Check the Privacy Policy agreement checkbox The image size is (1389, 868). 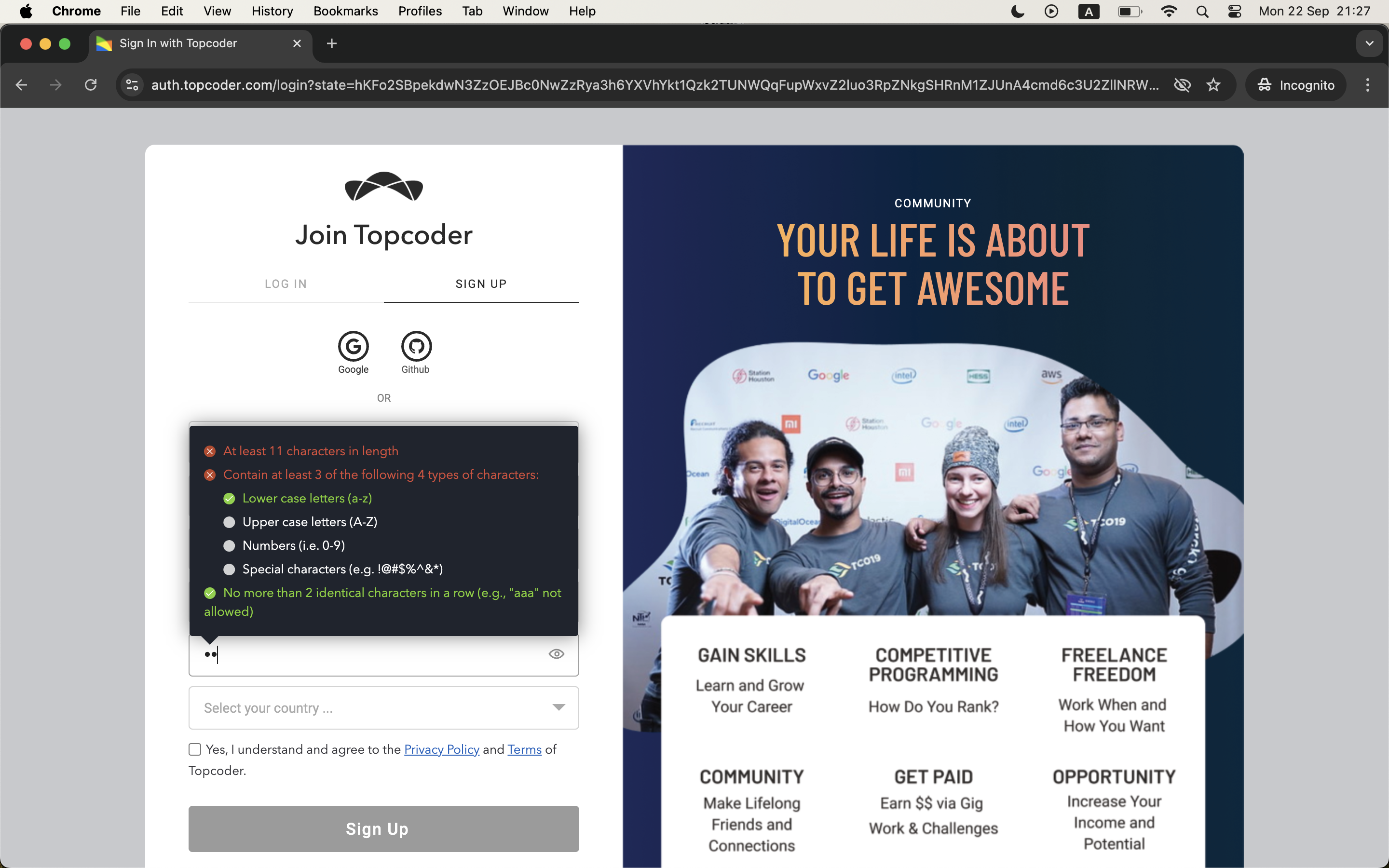pos(195,749)
